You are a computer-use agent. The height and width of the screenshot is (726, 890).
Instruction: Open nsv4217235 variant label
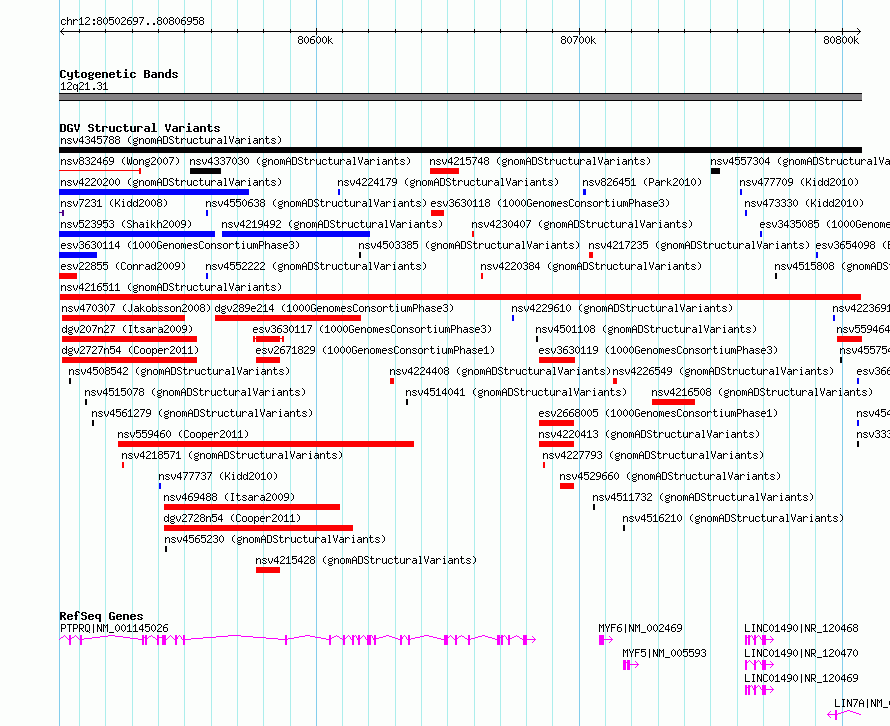coord(699,245)
